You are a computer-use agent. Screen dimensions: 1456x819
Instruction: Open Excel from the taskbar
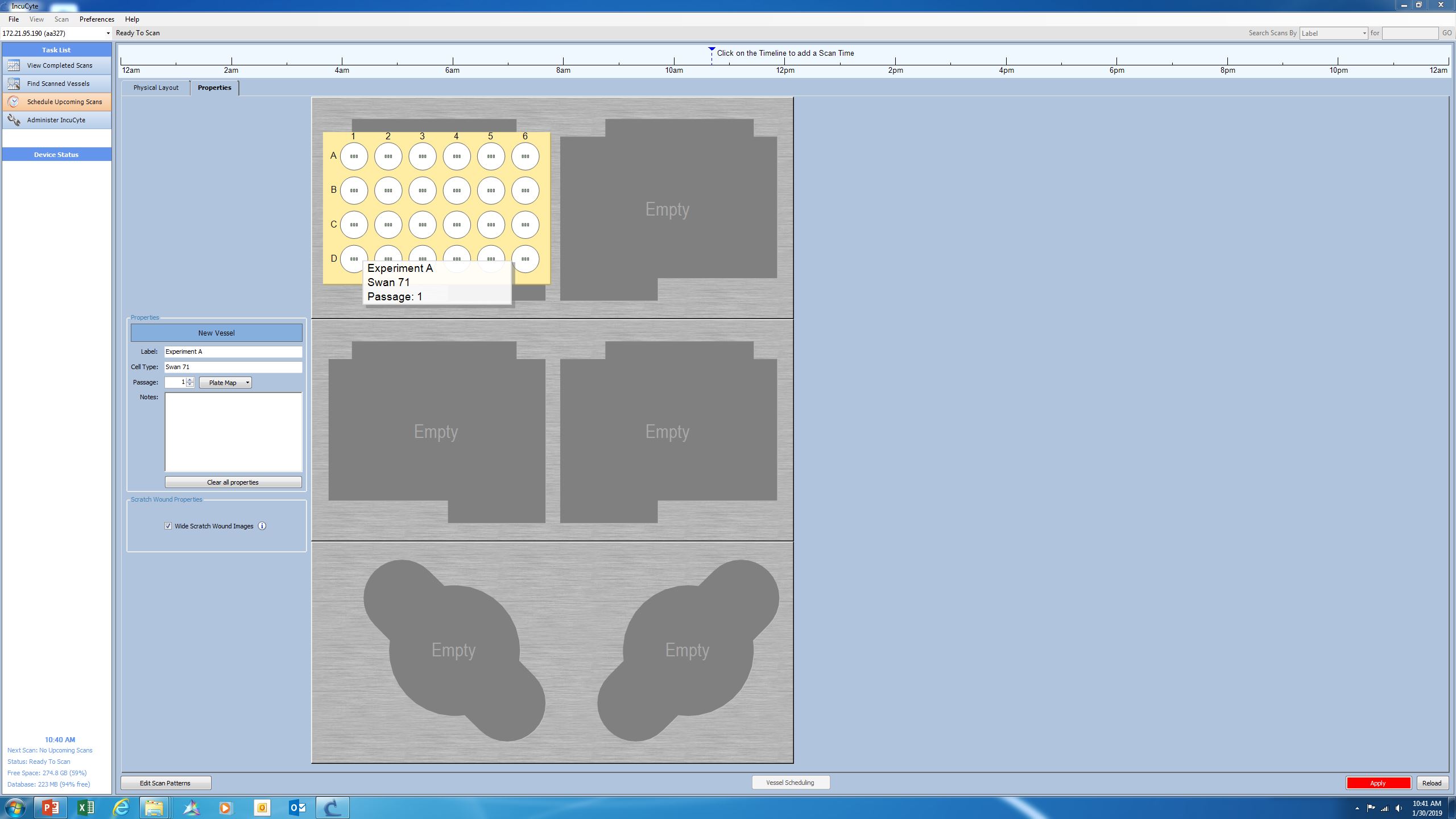86,807
